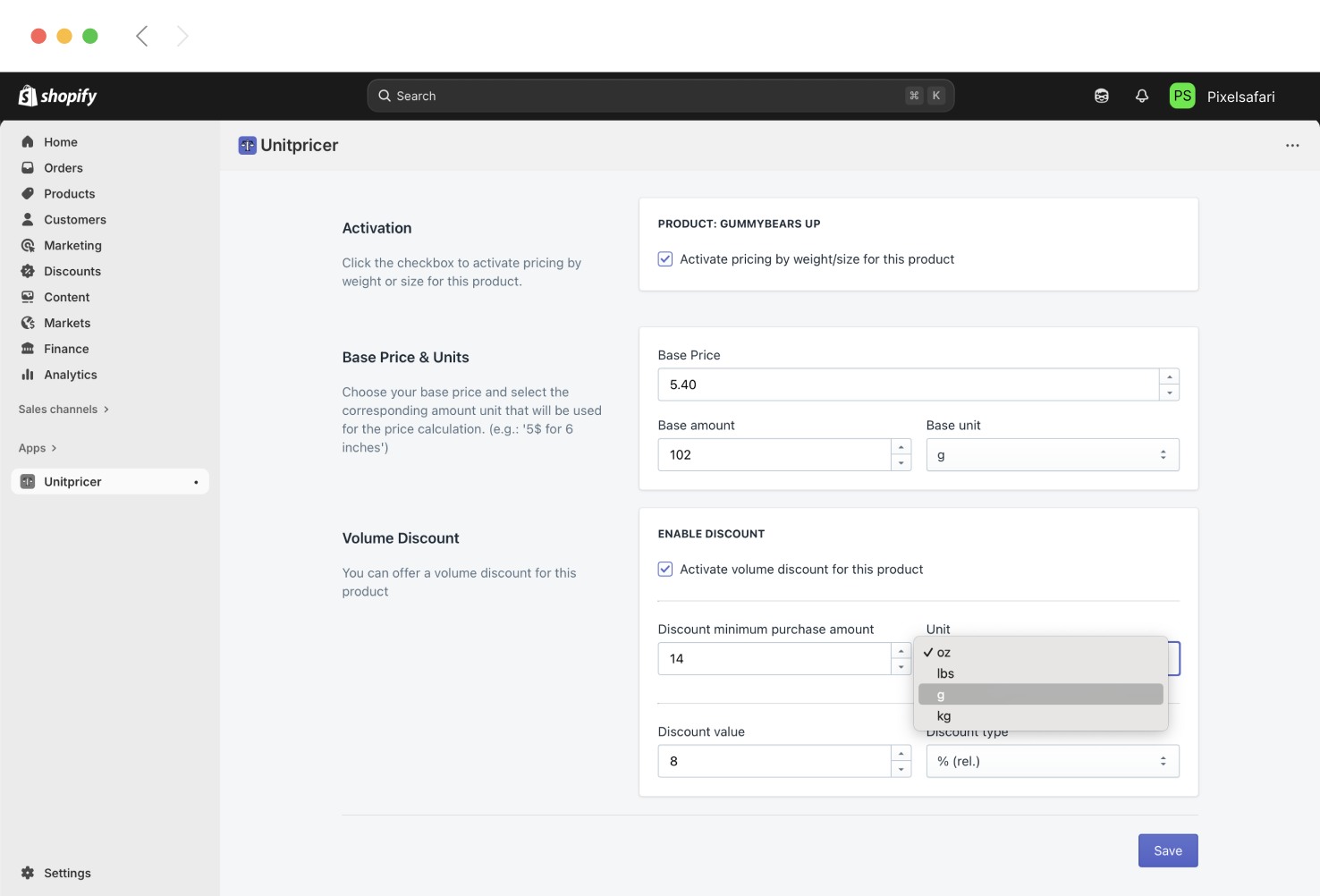Click the Analytics bar-chart icon
Image resolution: width=1320 pixels, height=896 pixels.
29,375
